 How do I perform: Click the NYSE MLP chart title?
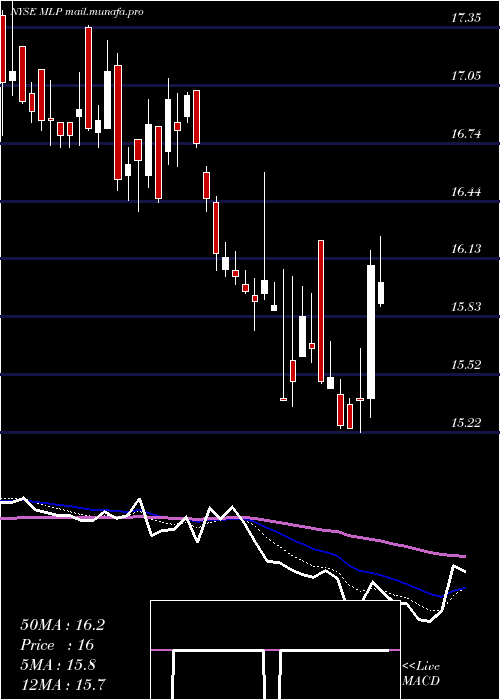pyautogui.click(x=76, y=12)
